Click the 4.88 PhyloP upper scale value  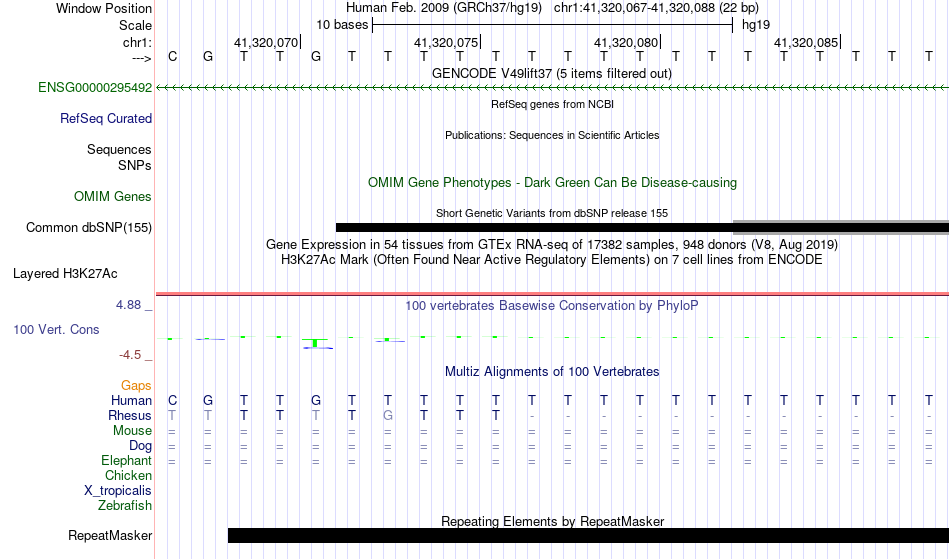[x=128, y=305]
